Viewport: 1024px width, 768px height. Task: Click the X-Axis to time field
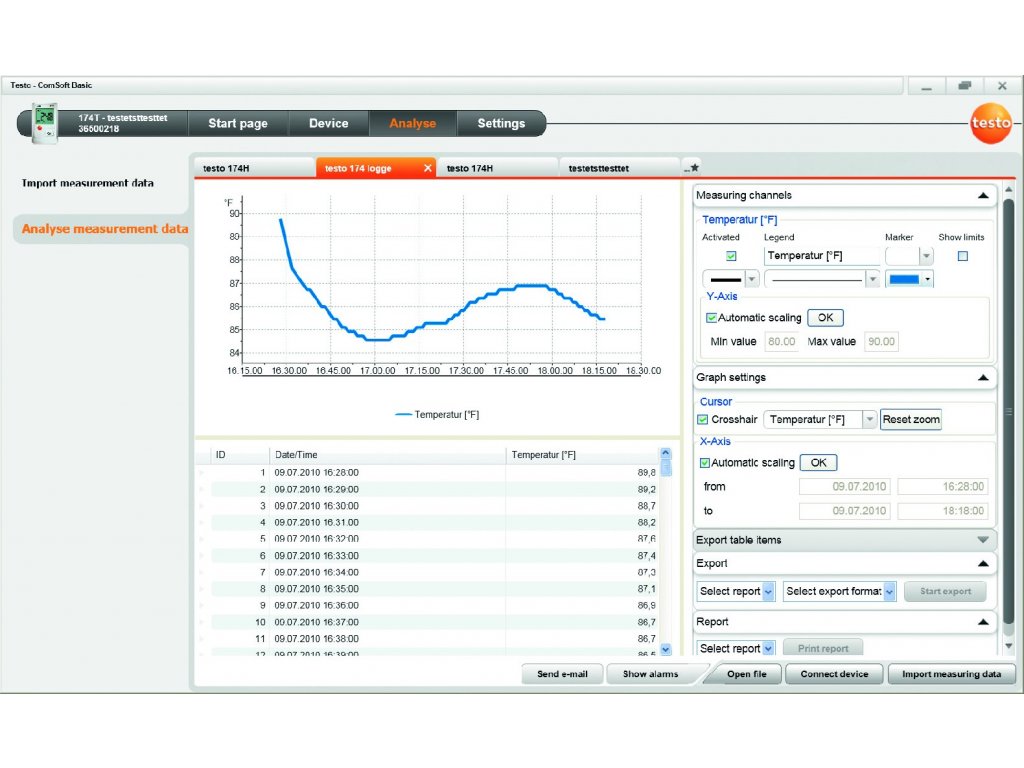942,511
